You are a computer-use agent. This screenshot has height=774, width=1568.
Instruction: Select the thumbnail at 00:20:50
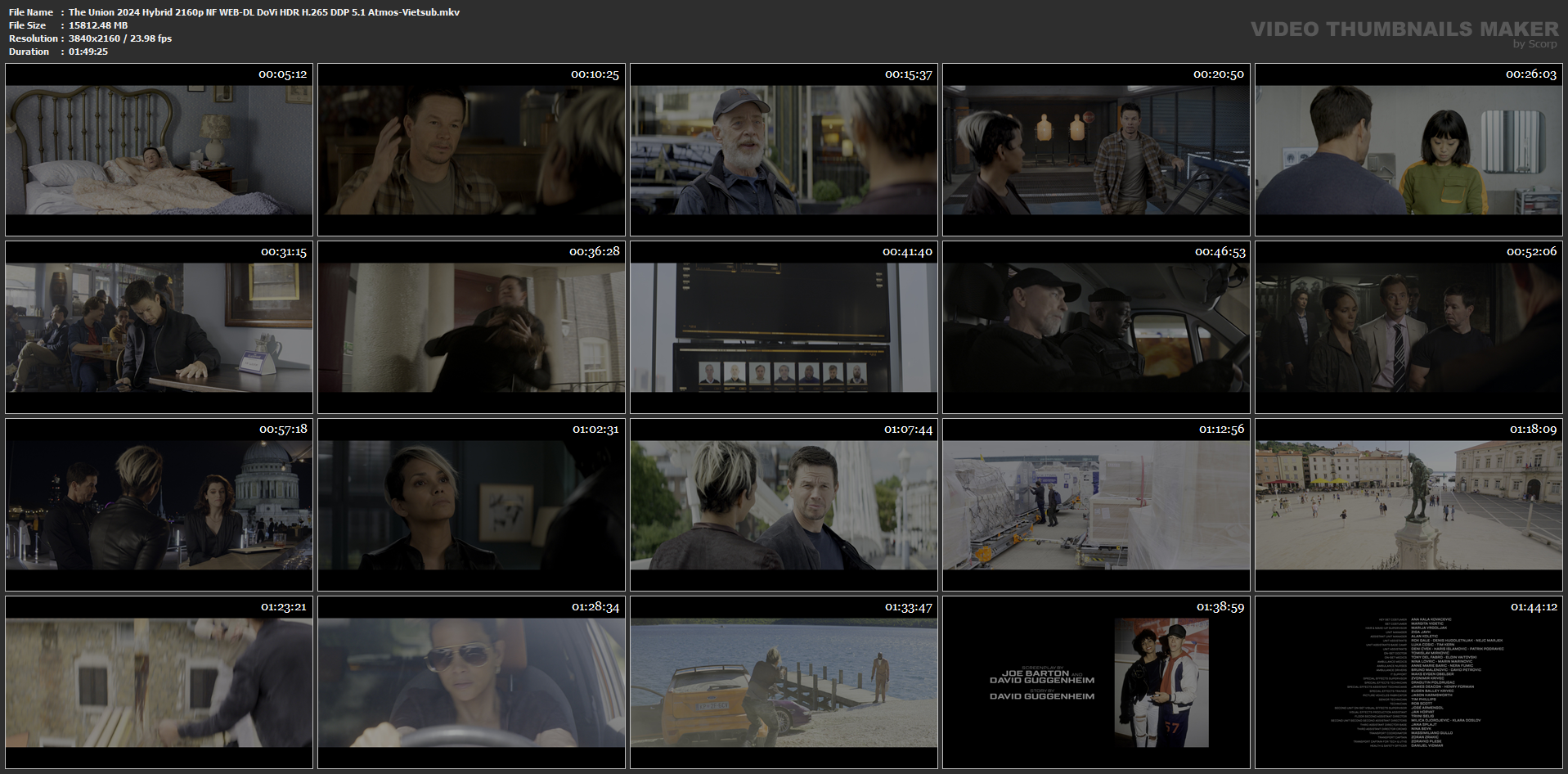click(1096, 150)
